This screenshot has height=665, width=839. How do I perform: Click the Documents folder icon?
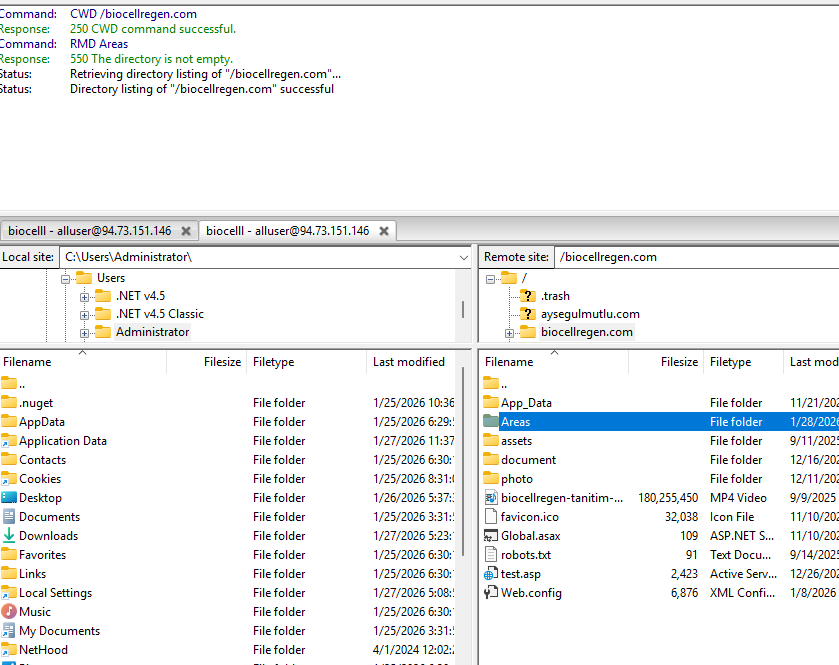pyautogui.click(x=9, y=517)
